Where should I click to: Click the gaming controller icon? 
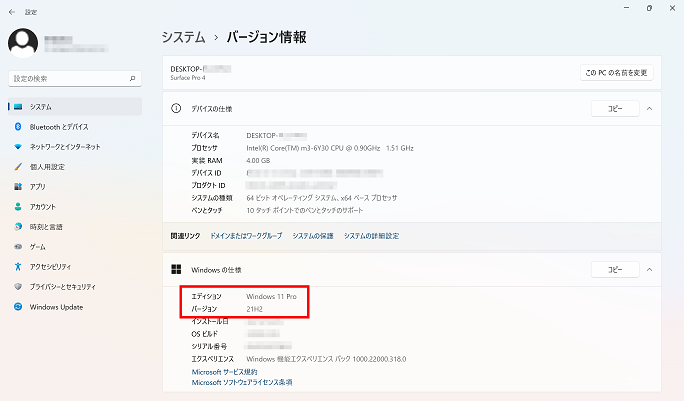[x=18, y=247]
